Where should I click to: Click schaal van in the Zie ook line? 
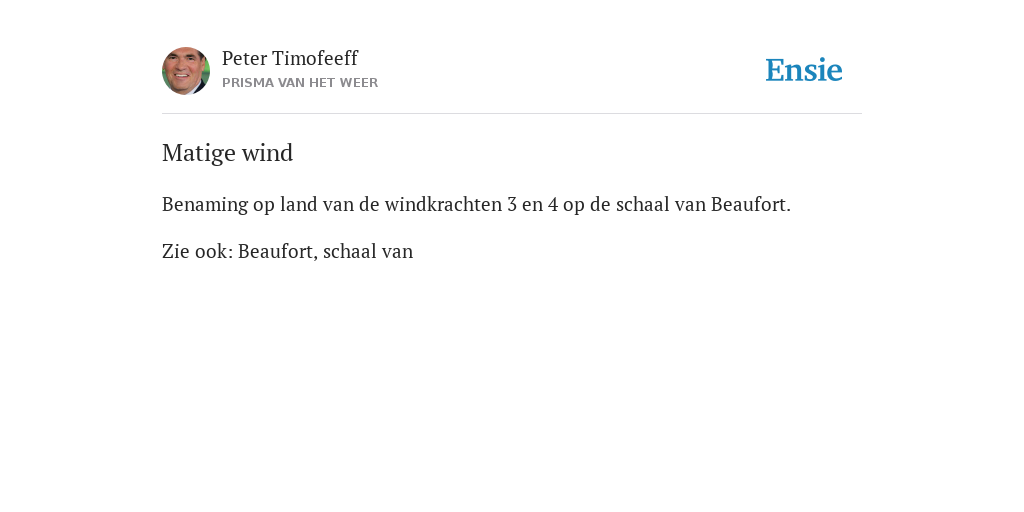tap(368, 251)
